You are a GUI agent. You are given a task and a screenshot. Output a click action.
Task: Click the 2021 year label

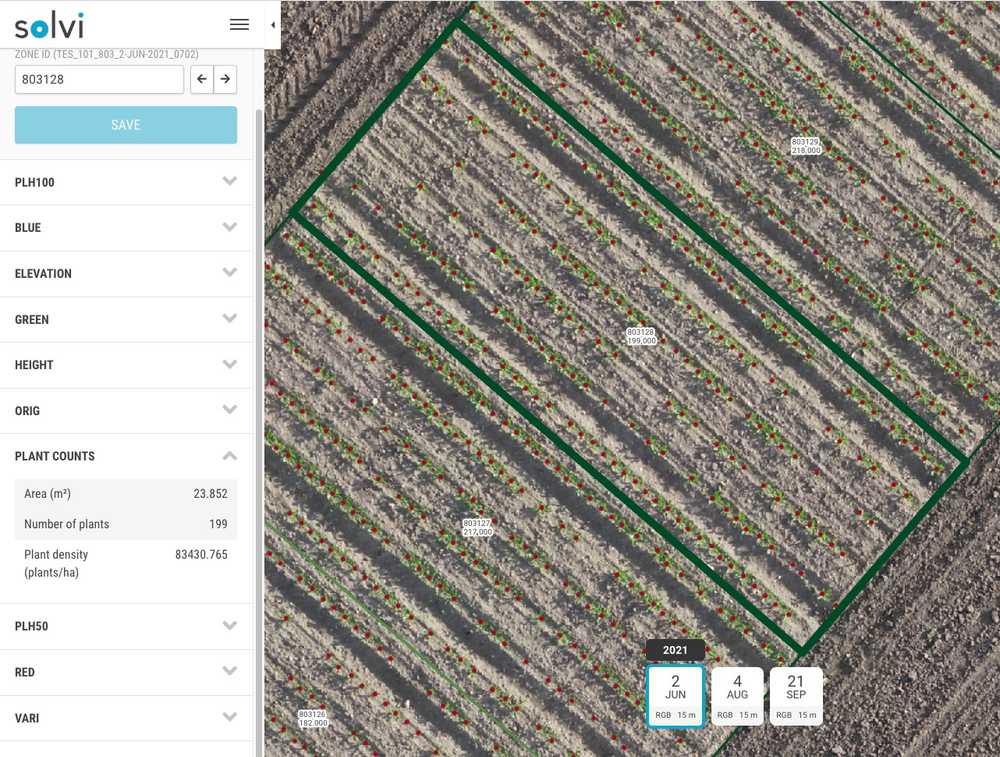[x=675, y=650]
